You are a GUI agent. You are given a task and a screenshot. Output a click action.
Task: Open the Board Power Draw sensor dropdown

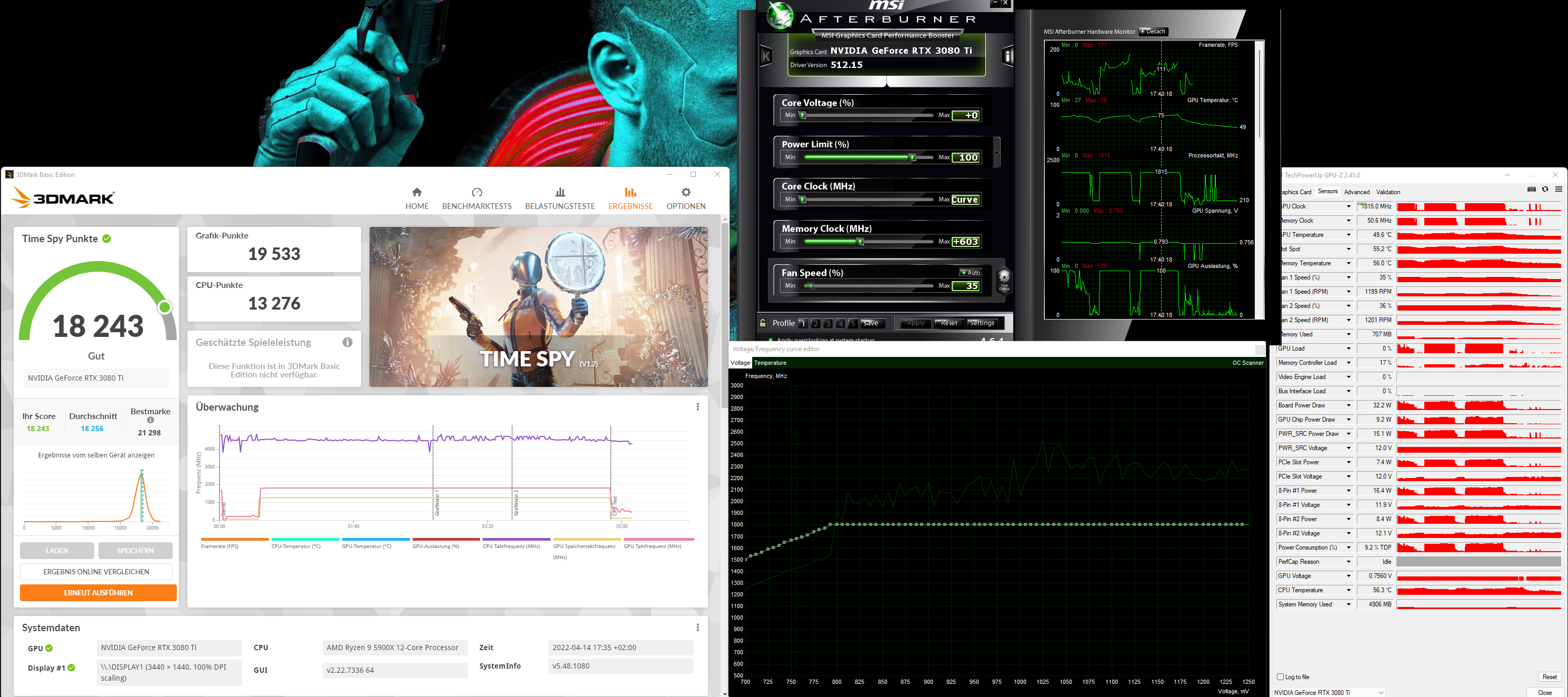[x=1349, y=405]
